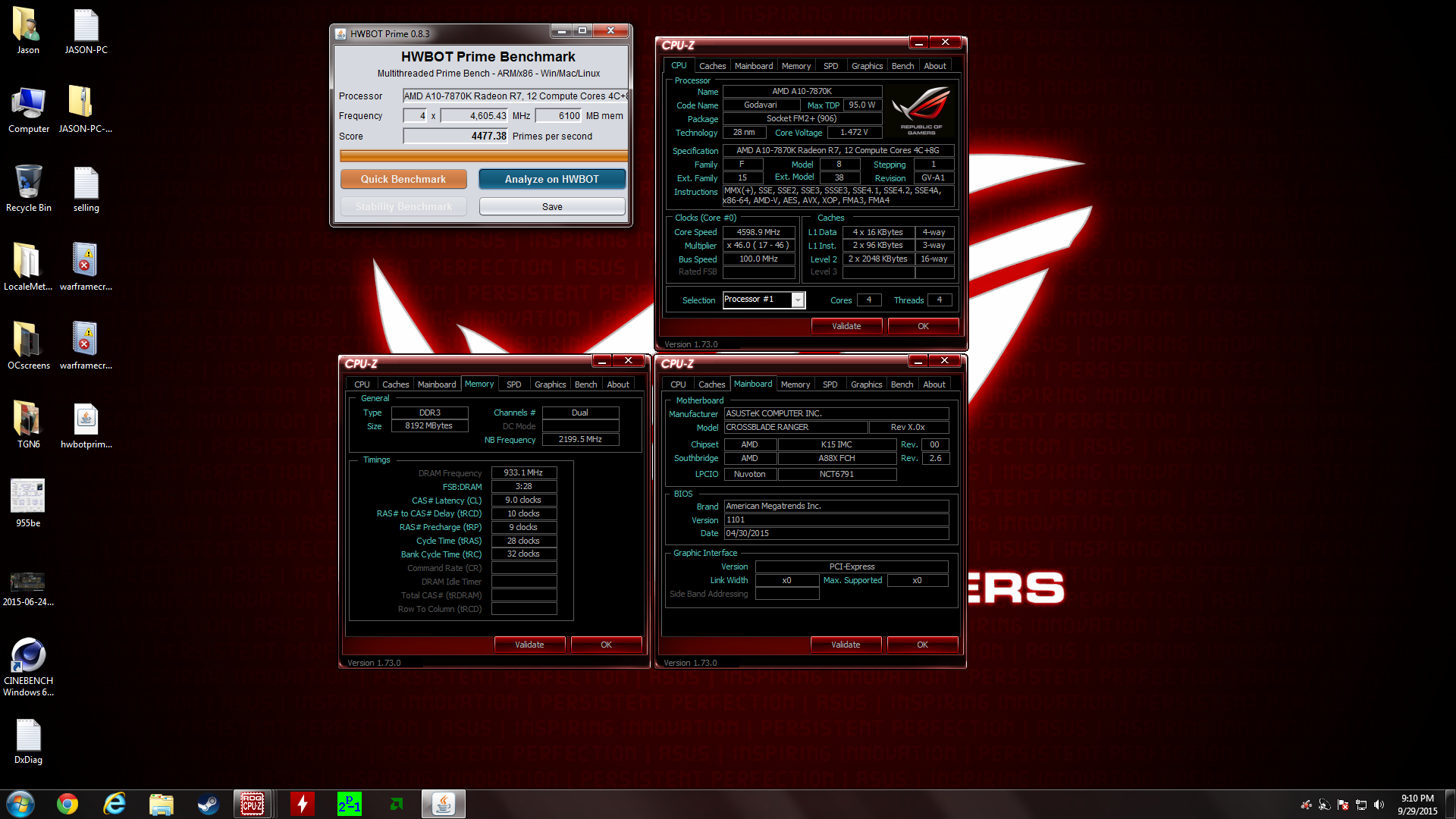This screenshot has width=1456, height=819.
Task: Click the Action Center flag tray icon
Action: pos(1343,805)
